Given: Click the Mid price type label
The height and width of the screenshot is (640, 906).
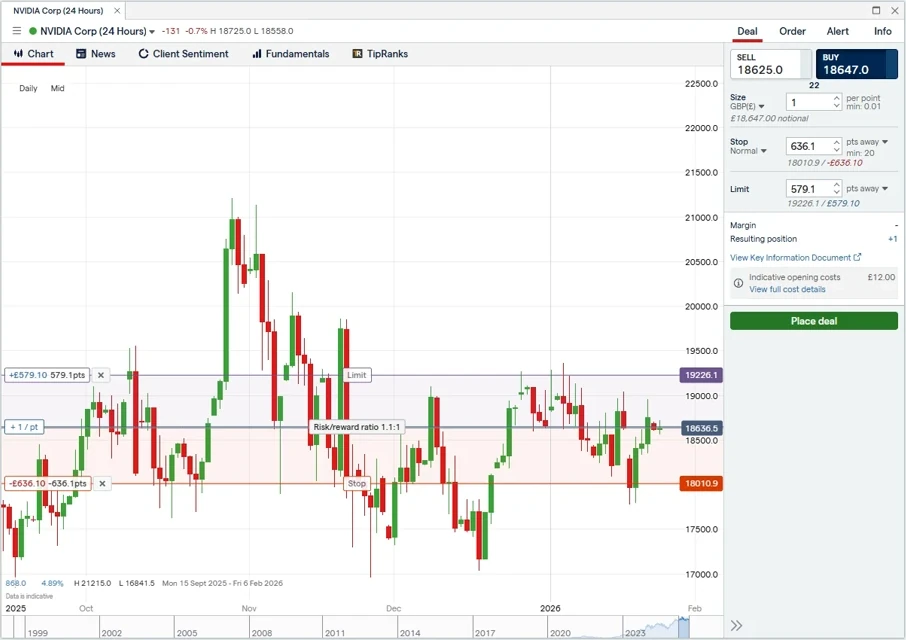Looking at the screenshot, I should (x=58, y=88).
